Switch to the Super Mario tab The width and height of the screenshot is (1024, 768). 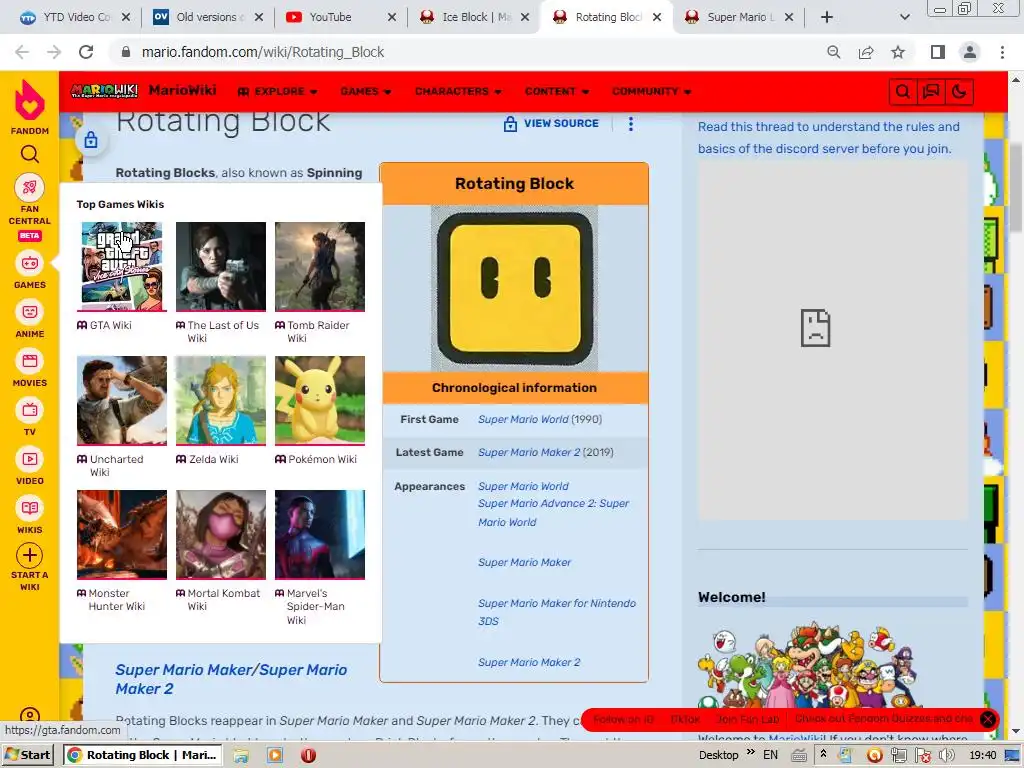pos(738,17)
